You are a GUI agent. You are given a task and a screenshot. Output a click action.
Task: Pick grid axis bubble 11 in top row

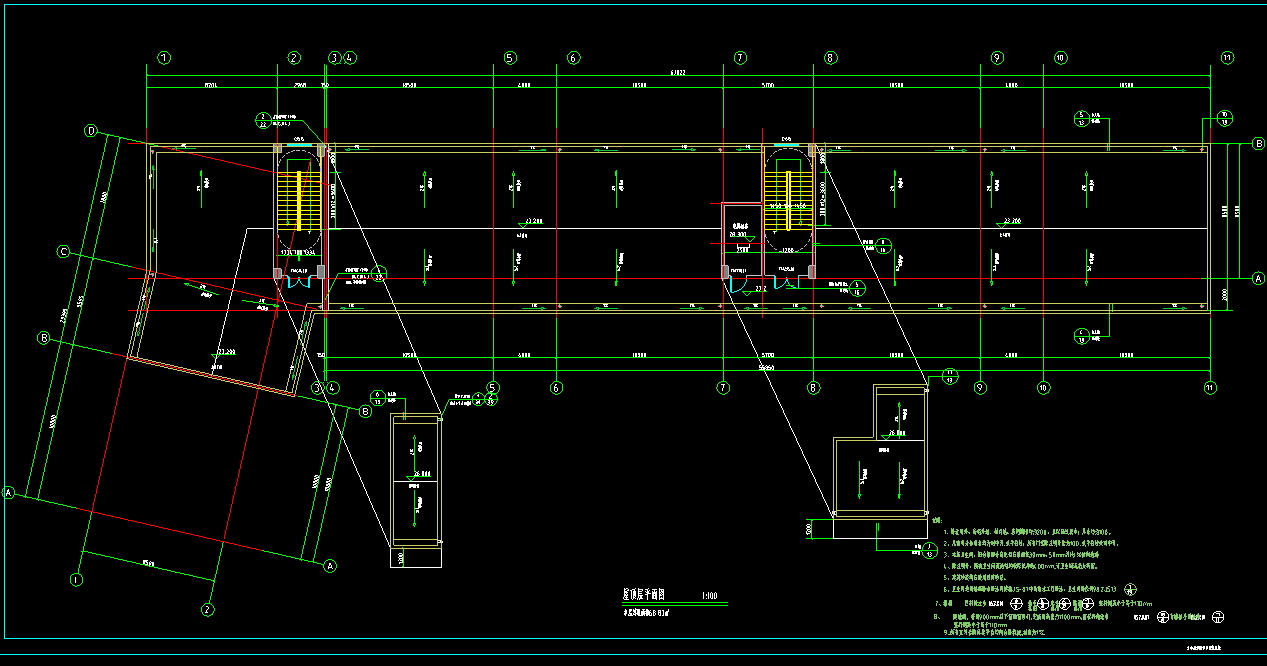pos(1227,58)
